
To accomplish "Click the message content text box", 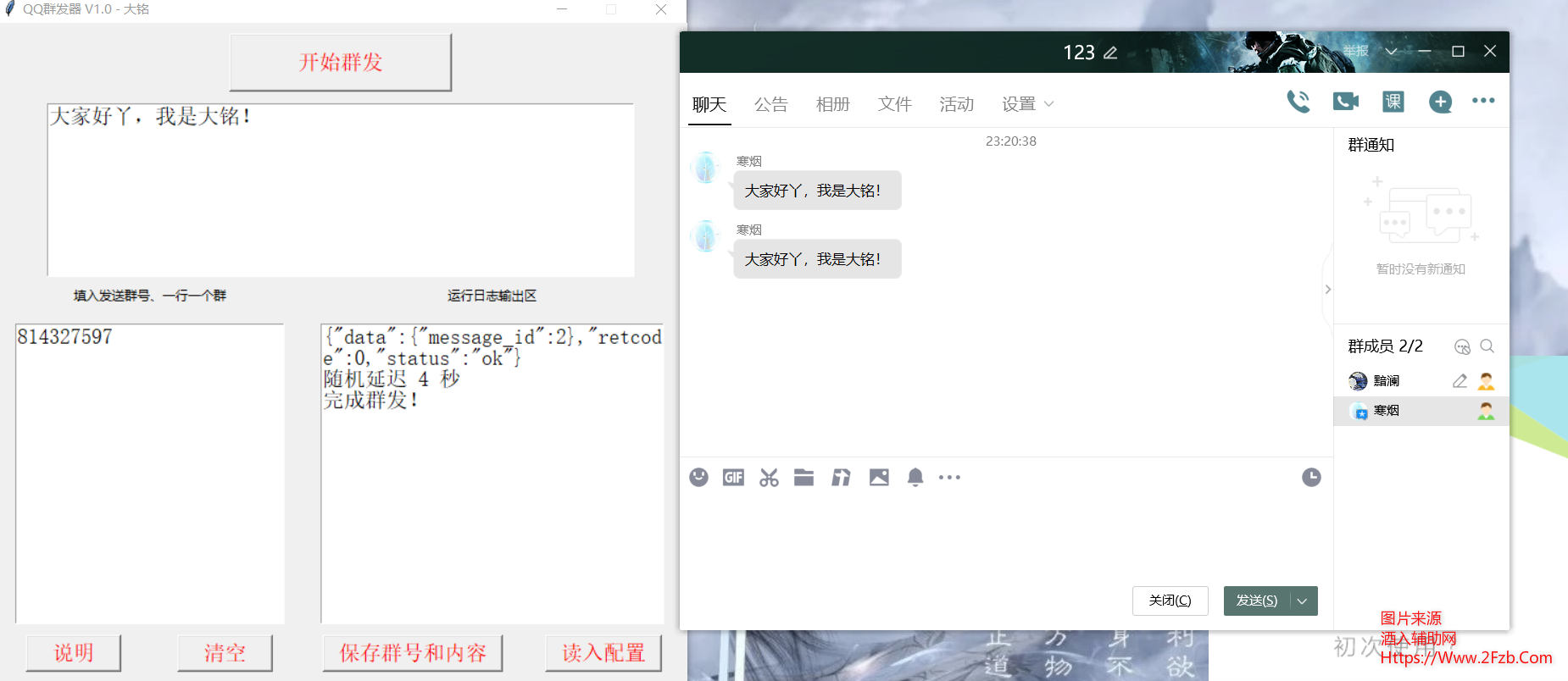I will pos(341,190).
